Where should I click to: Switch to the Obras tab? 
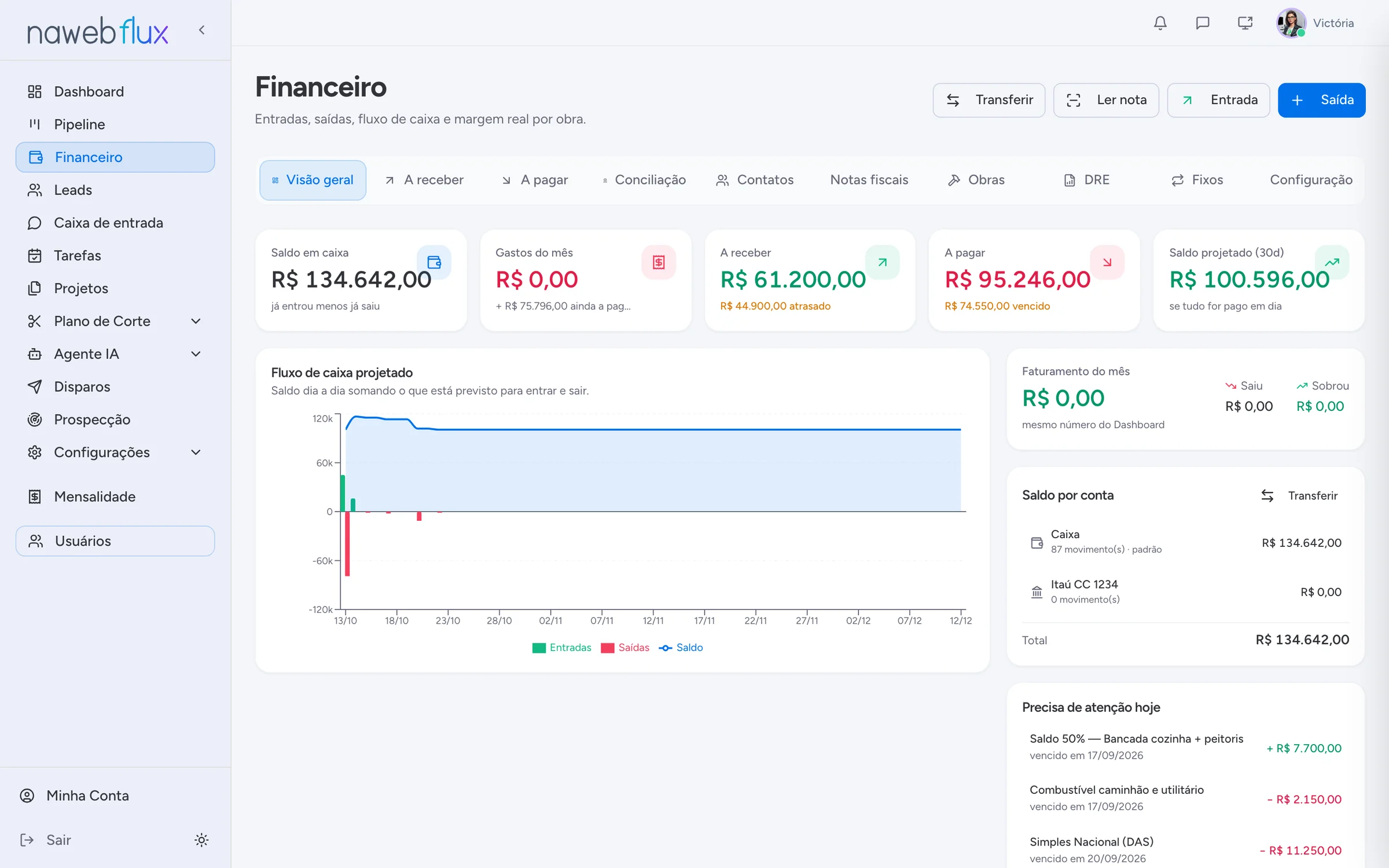(x=976, y=180)
